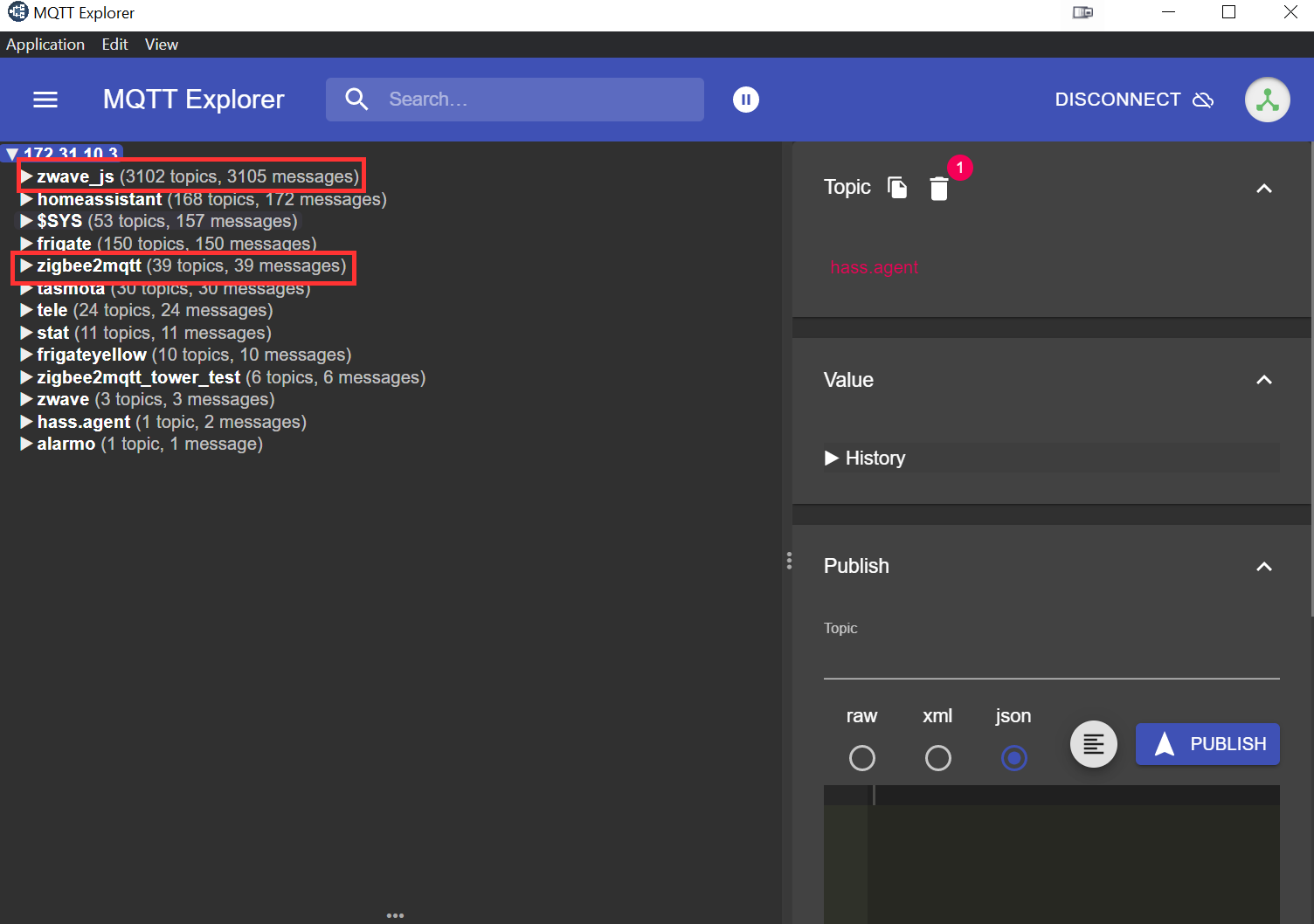Pause topic updates with pause button
This screenshot has height=924, width=1314.
[x=745, y=100]
